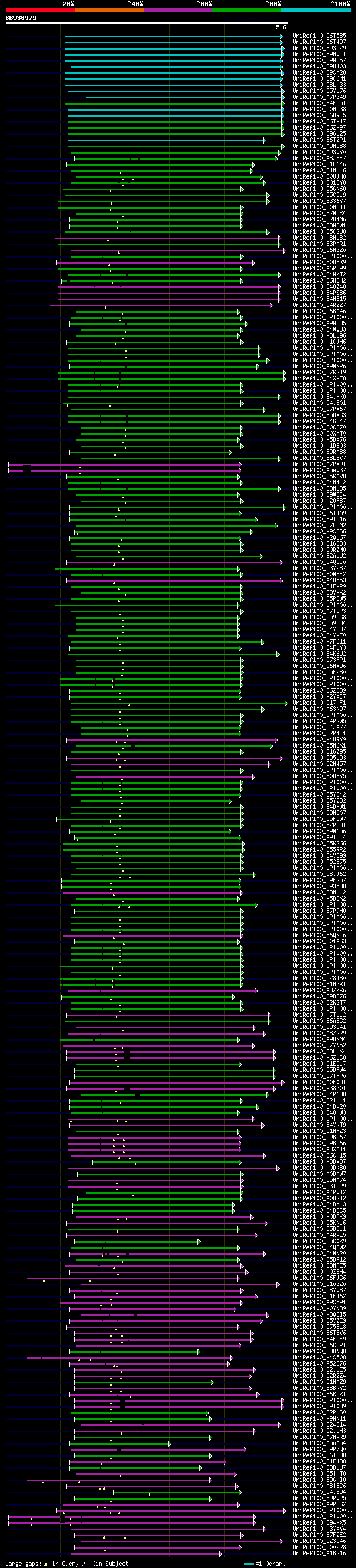Click the green ~80% identity legend segment
This screenshot has height=1568, width=356.
247,10
